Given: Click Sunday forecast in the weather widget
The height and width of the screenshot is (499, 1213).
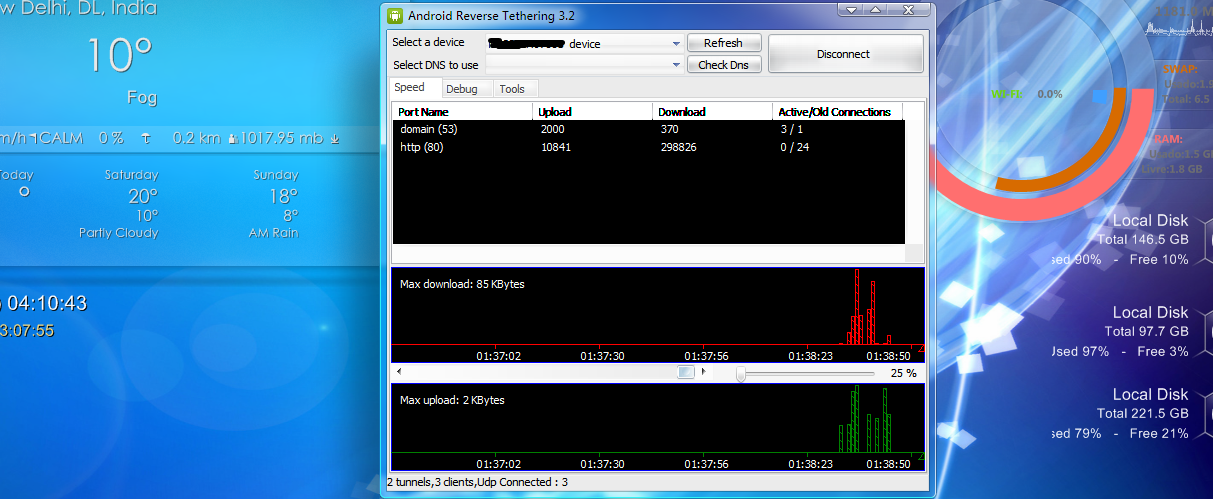Looking at the screenshot, I should [275, 203].
